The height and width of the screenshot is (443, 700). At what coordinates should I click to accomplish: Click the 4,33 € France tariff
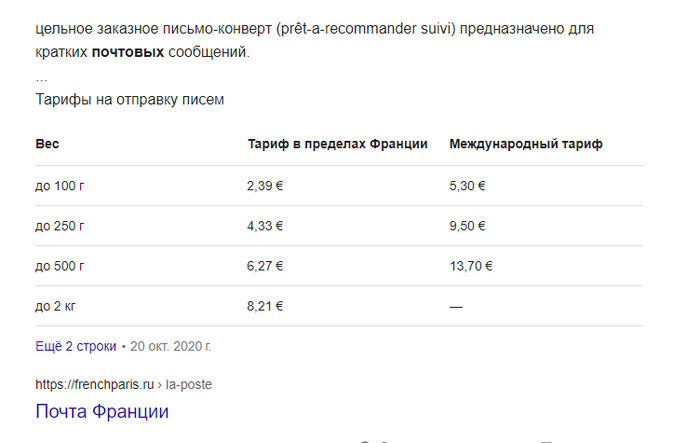(265, 226)
